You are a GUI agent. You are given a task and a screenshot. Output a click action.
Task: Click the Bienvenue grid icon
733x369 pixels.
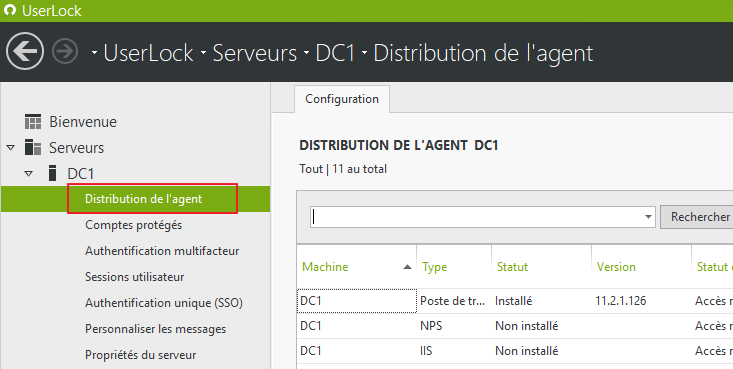[33, 122]
